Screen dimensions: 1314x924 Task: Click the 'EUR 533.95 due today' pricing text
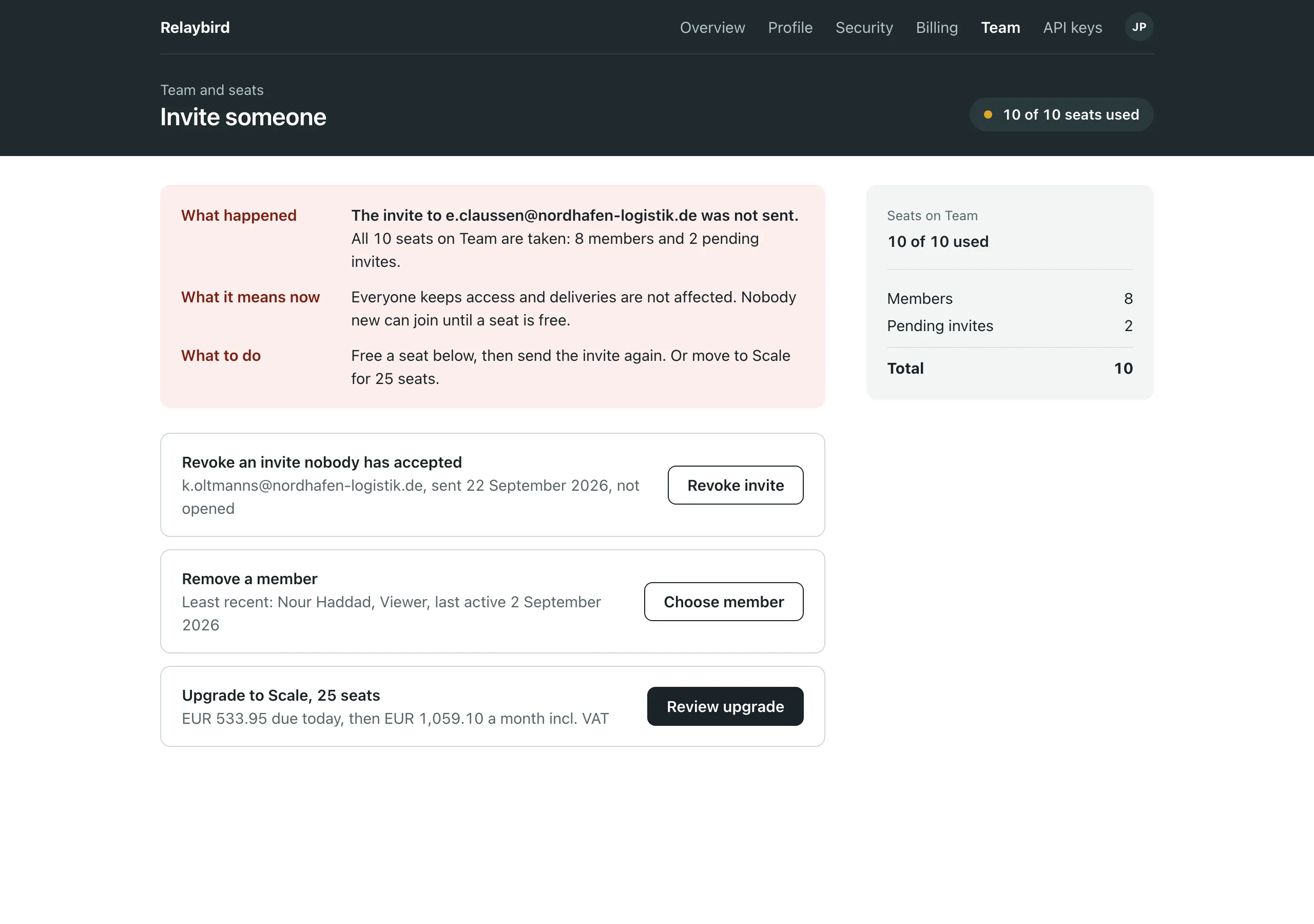coord(395,719)
